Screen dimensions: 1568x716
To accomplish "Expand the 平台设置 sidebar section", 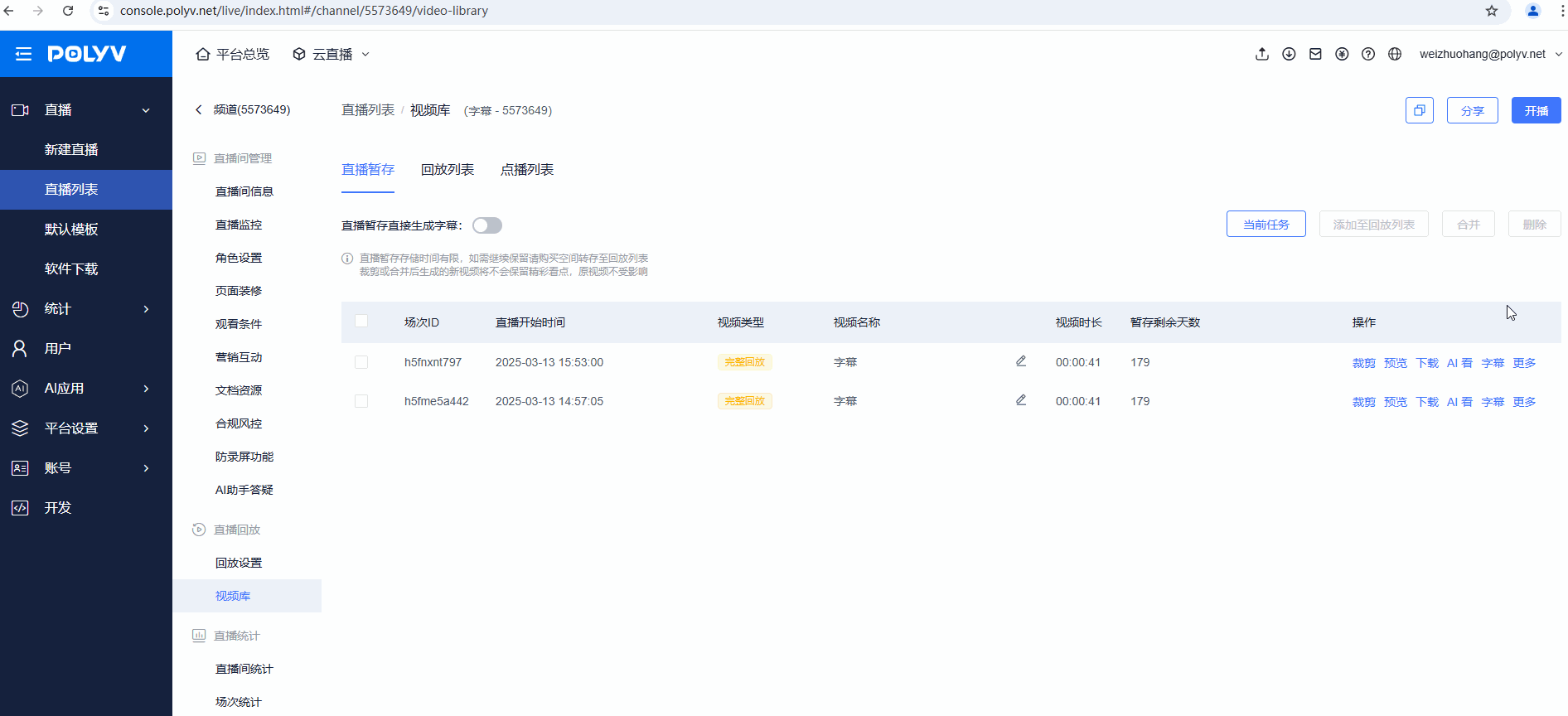I will point(86,428).
